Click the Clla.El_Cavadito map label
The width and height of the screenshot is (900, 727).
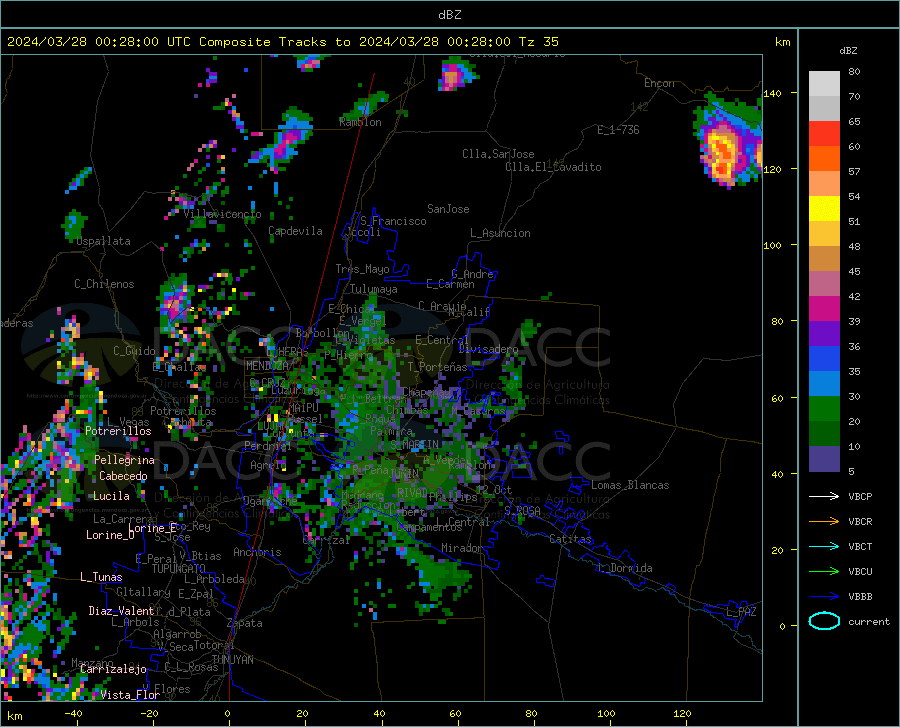pos(553,167)
